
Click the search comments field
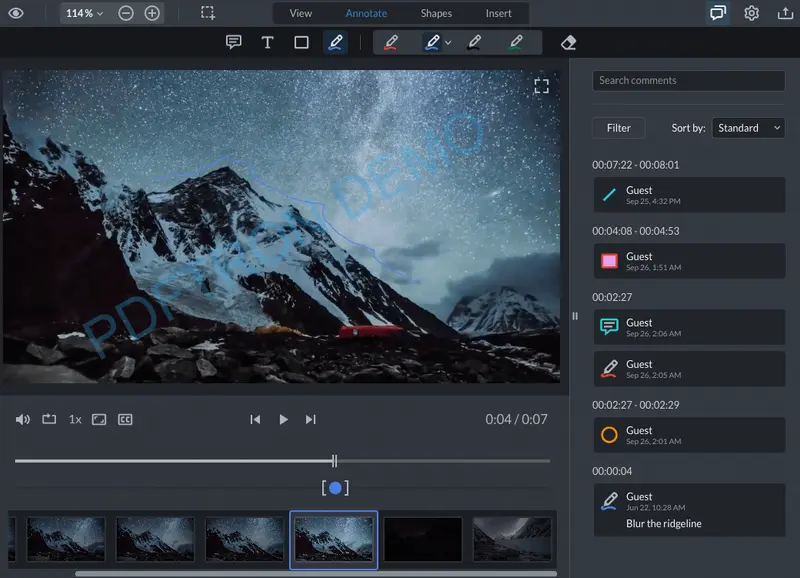tap(688, 80)
